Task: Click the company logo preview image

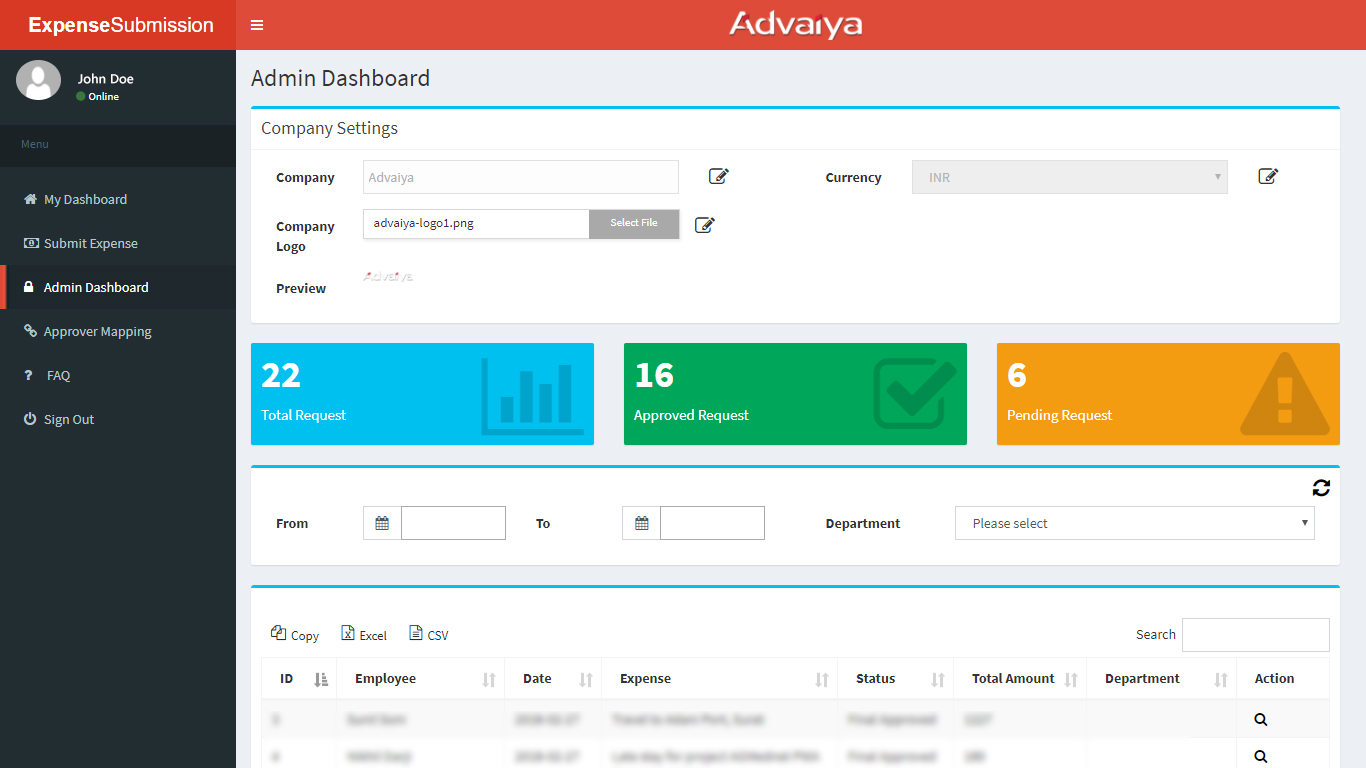Action: (x=388, y=276)
